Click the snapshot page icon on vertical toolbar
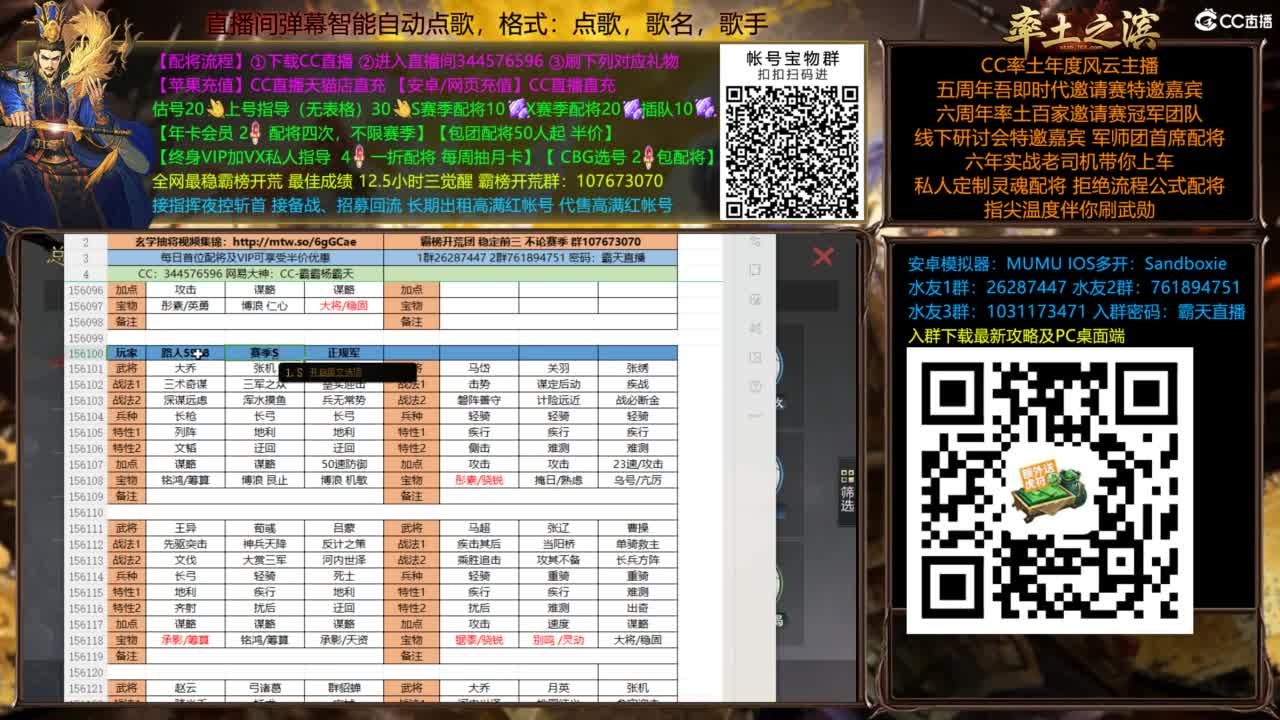Viewport: 1280px width, 720px height. (757, 270)
